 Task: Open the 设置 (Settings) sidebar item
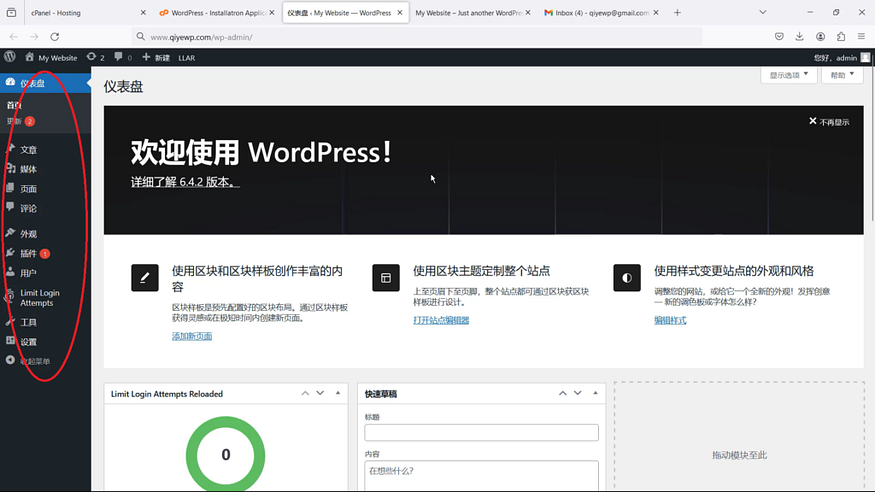coord(28,342)
